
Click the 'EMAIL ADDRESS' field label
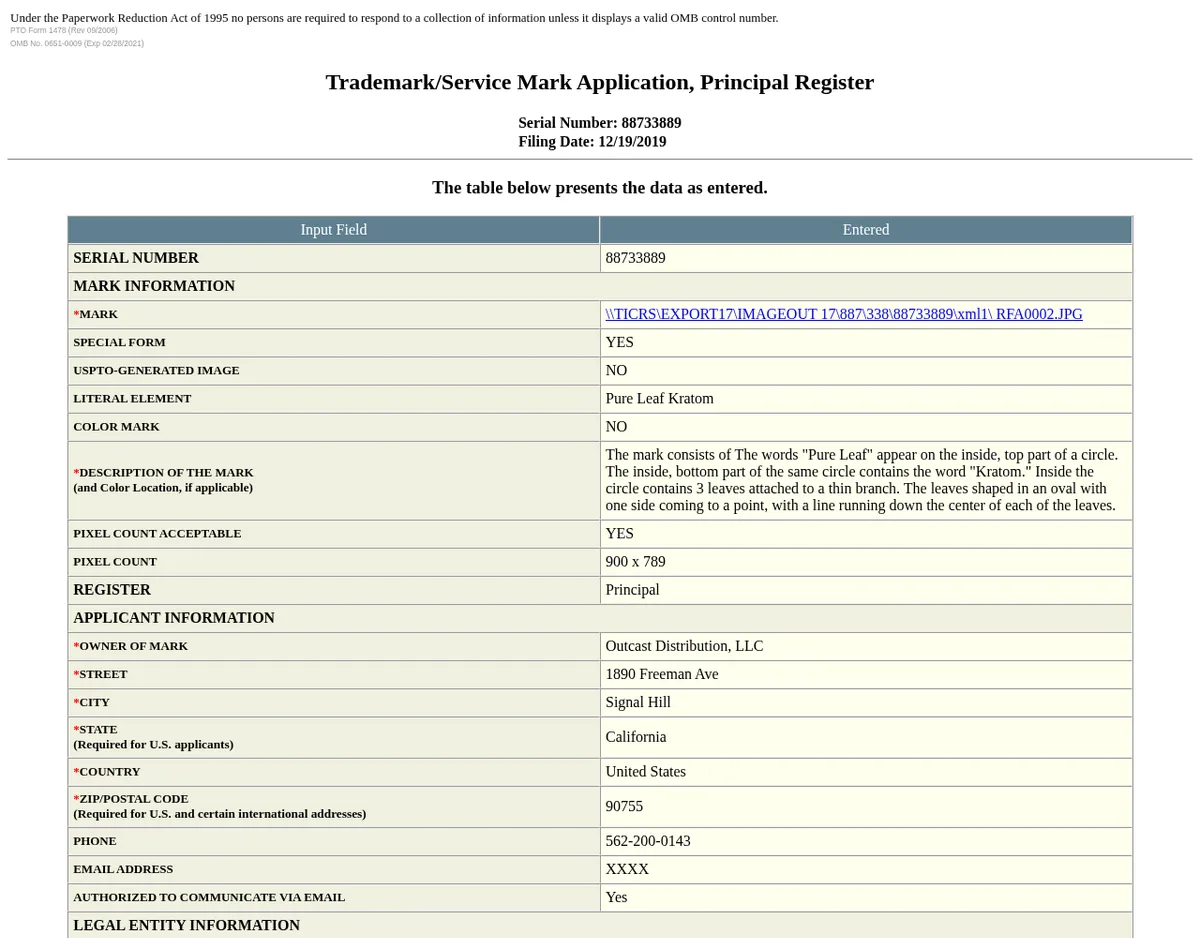pos(123,869)
